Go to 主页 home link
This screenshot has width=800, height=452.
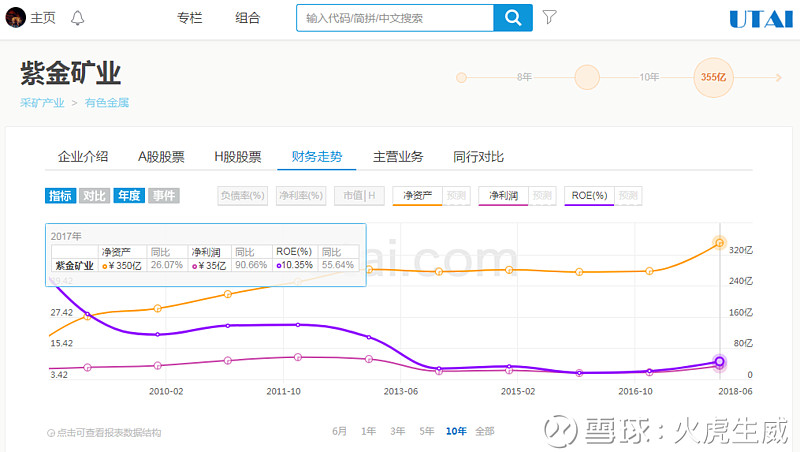[43, 18]
